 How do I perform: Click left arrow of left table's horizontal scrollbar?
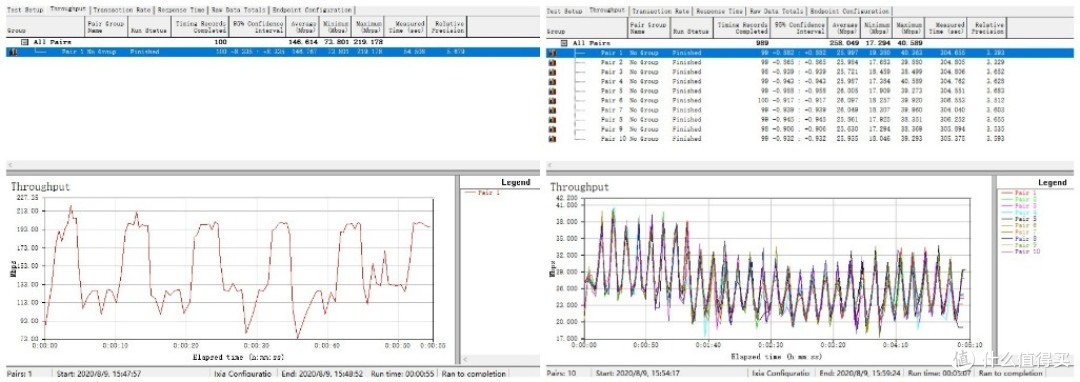[10, 165]
